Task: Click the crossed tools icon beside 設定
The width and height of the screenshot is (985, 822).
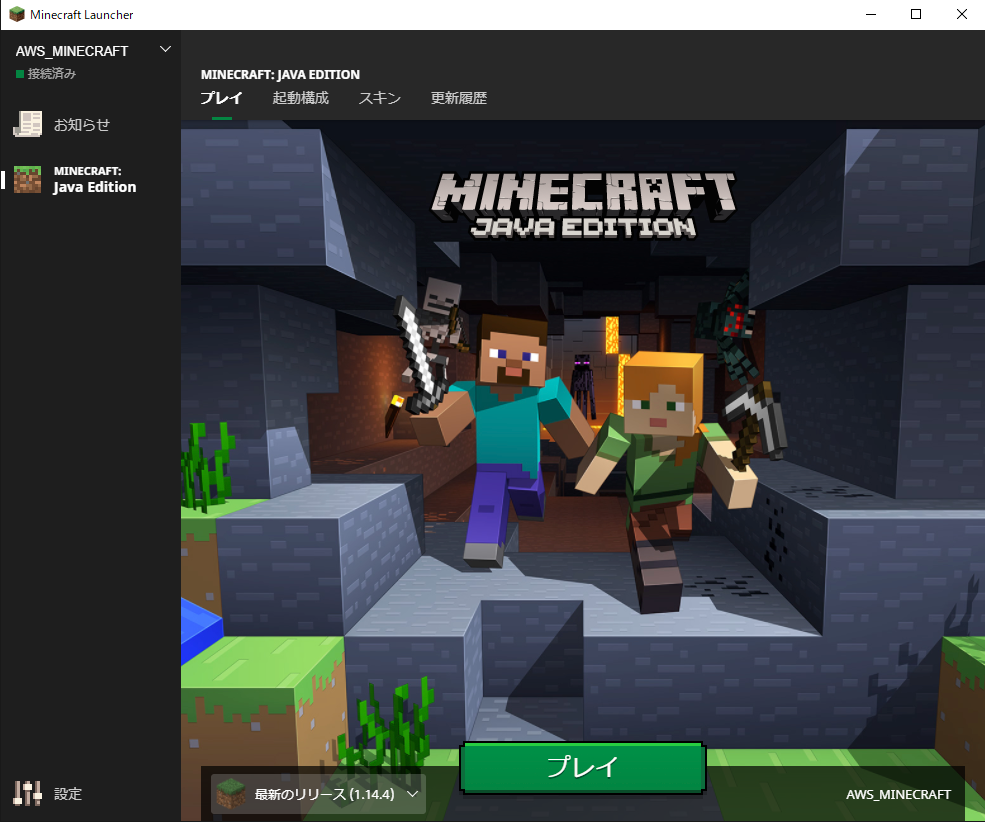Action: click(x=27, y=793)
